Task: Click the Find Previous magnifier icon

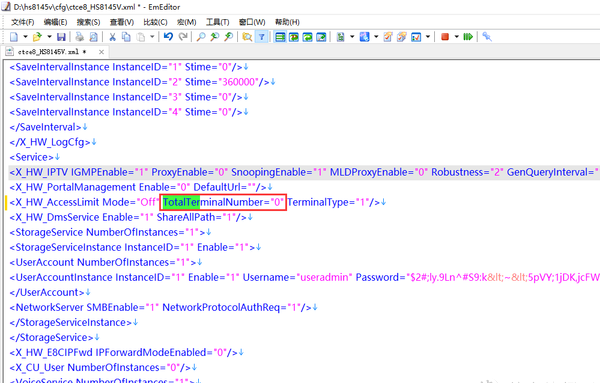Action: click(x=215, y=37)
